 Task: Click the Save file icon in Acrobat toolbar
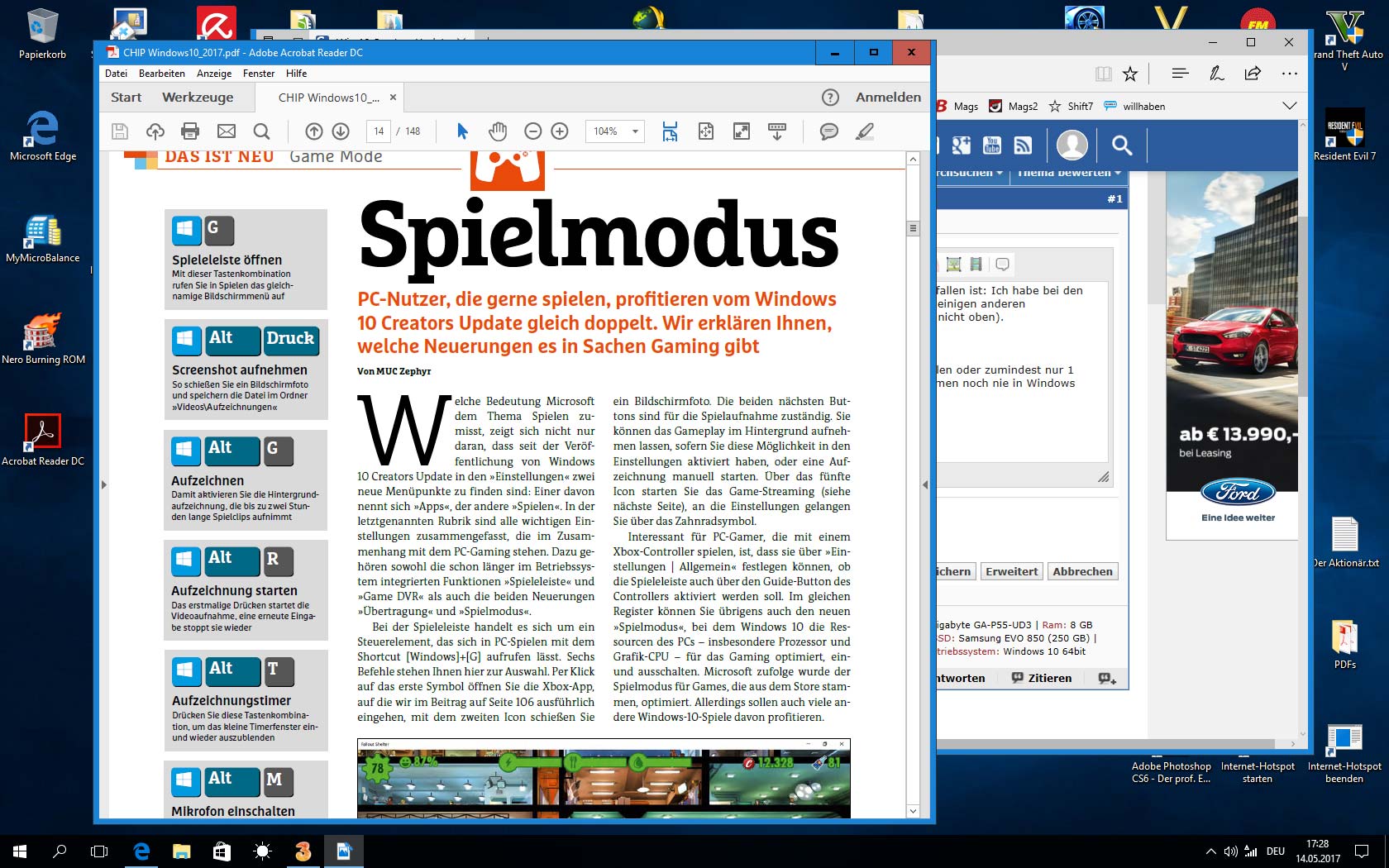120,131
